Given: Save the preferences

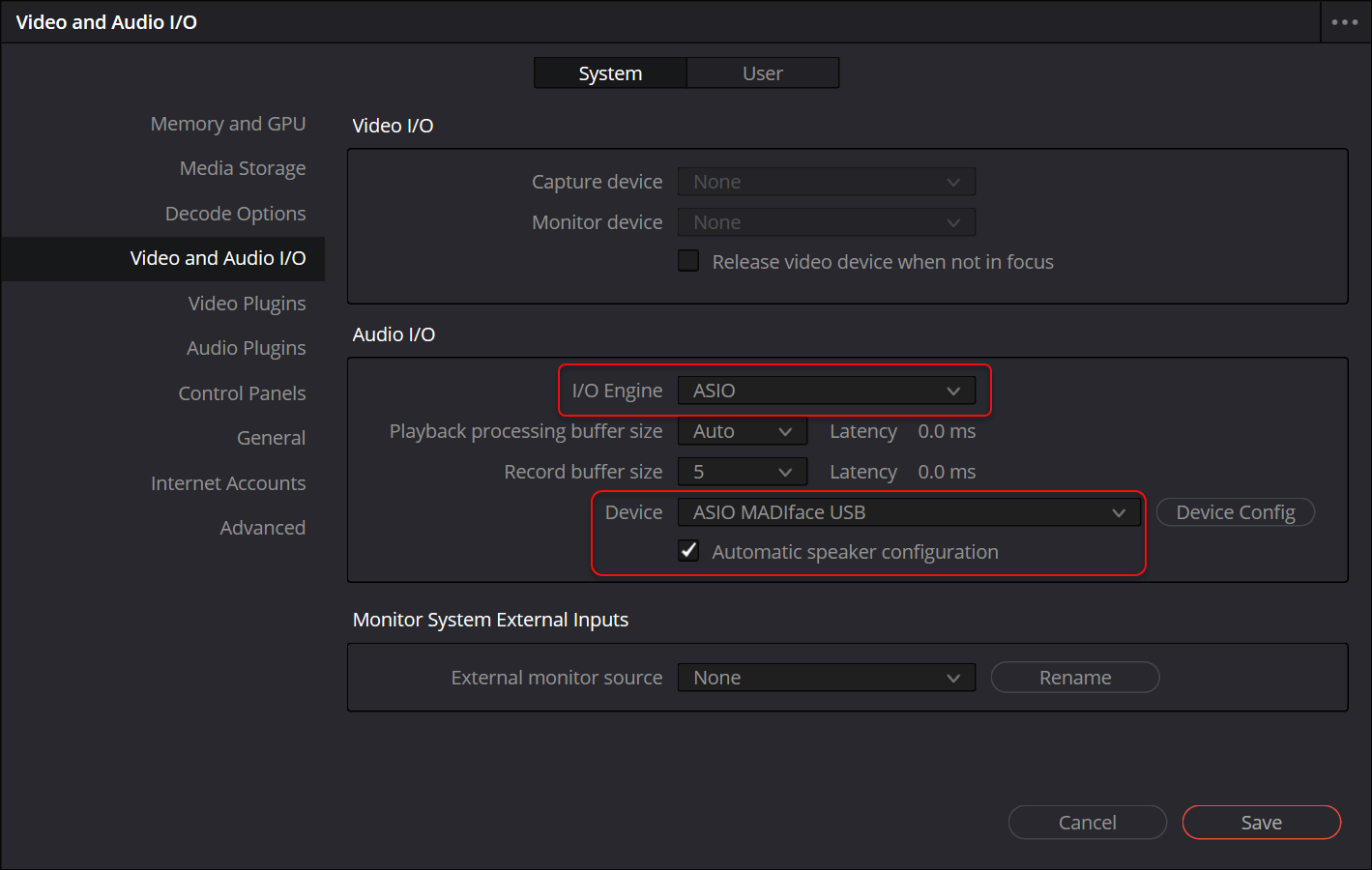Looking at the screenshot, I should pos(1261,823).
